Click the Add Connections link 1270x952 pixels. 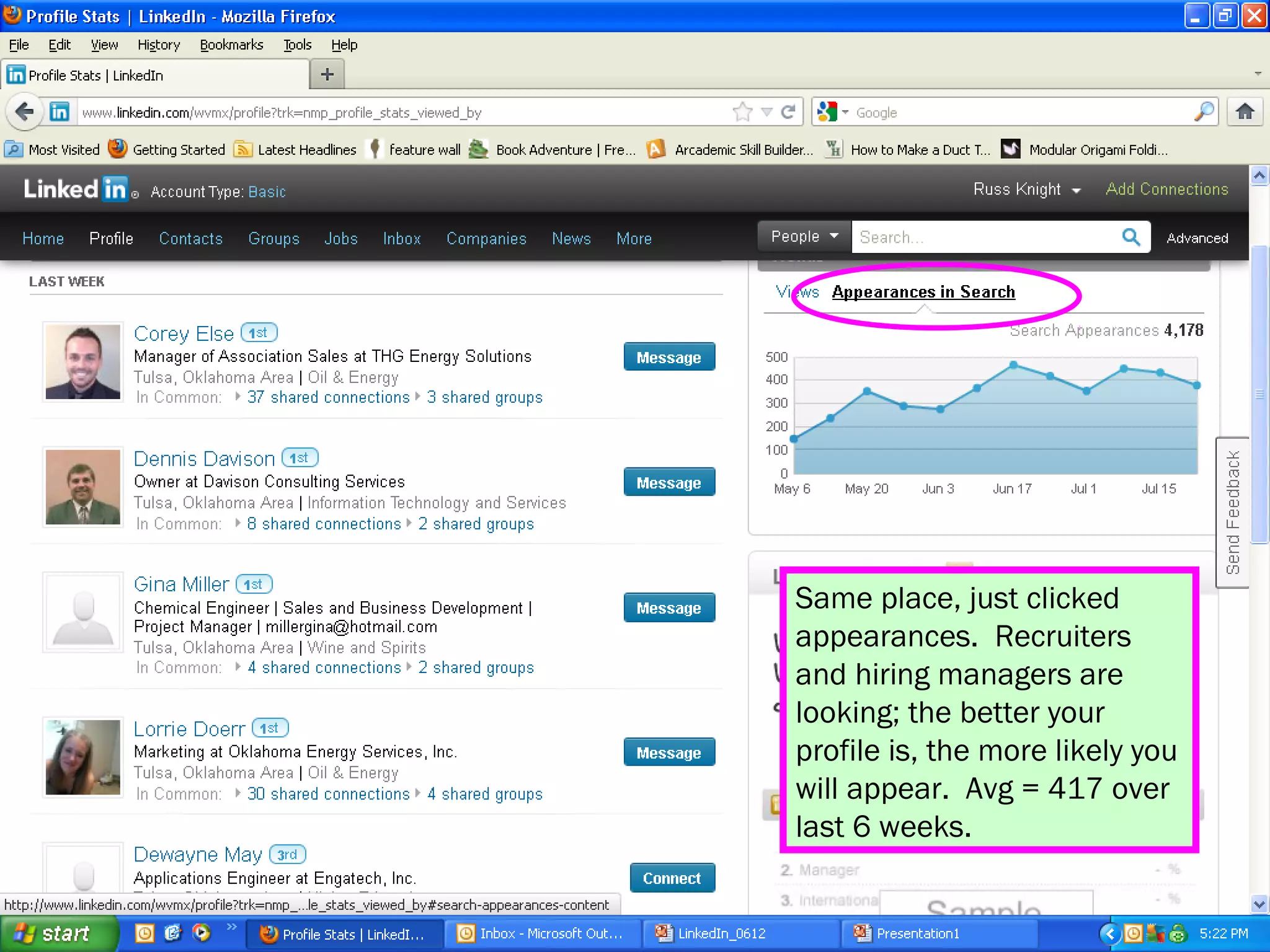1167,189
